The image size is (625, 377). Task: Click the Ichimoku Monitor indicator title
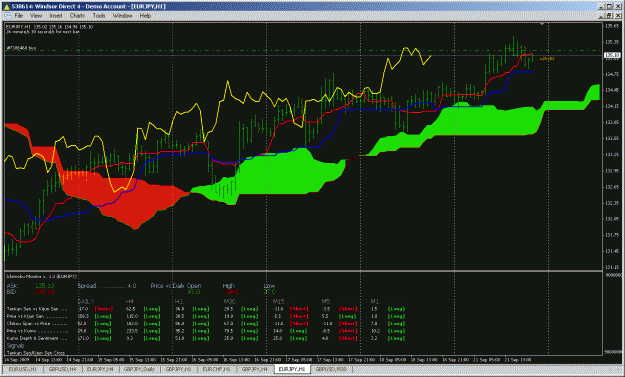[x=41, y=276]
